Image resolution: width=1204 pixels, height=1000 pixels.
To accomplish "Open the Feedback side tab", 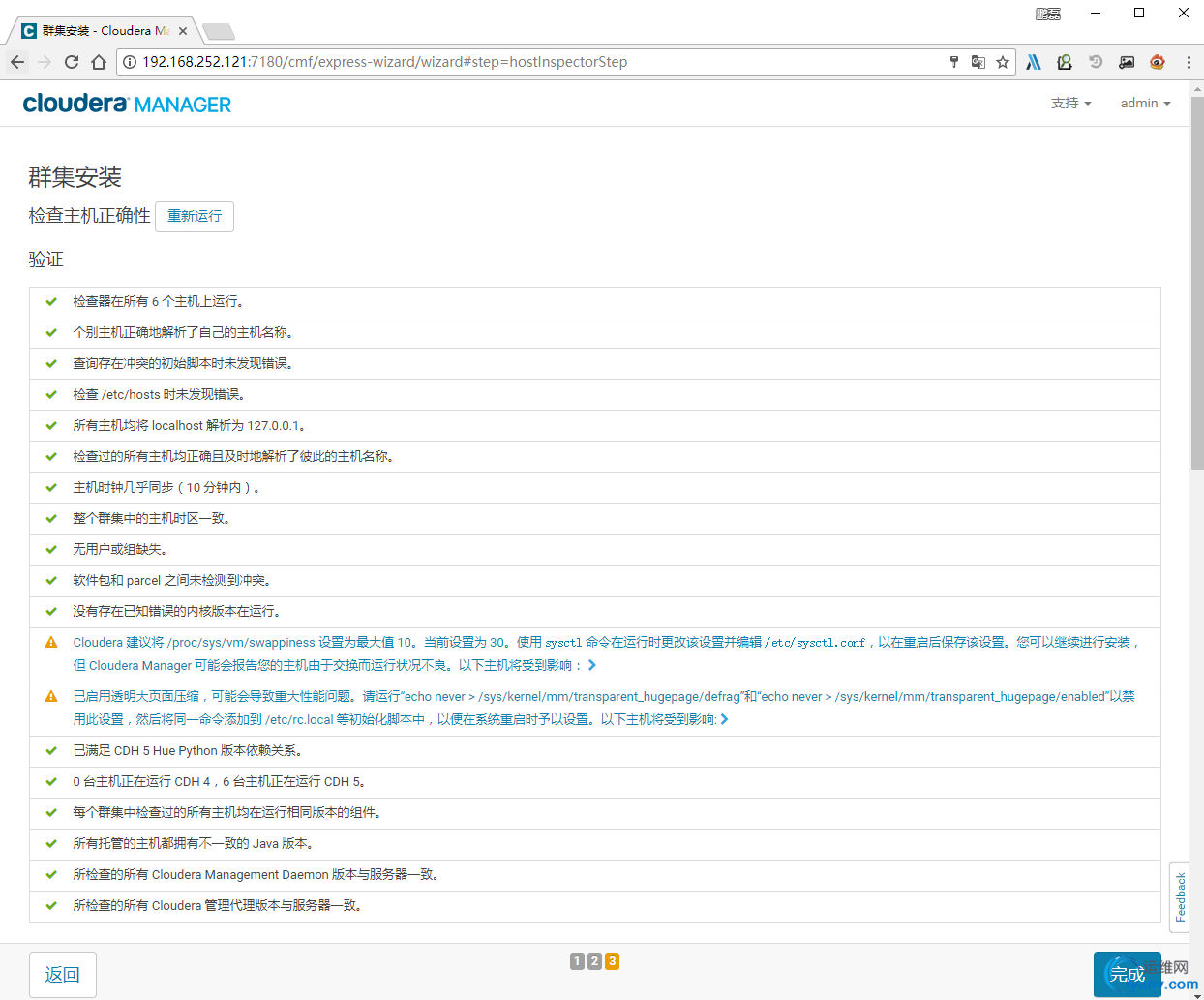I will (1180, 896).
